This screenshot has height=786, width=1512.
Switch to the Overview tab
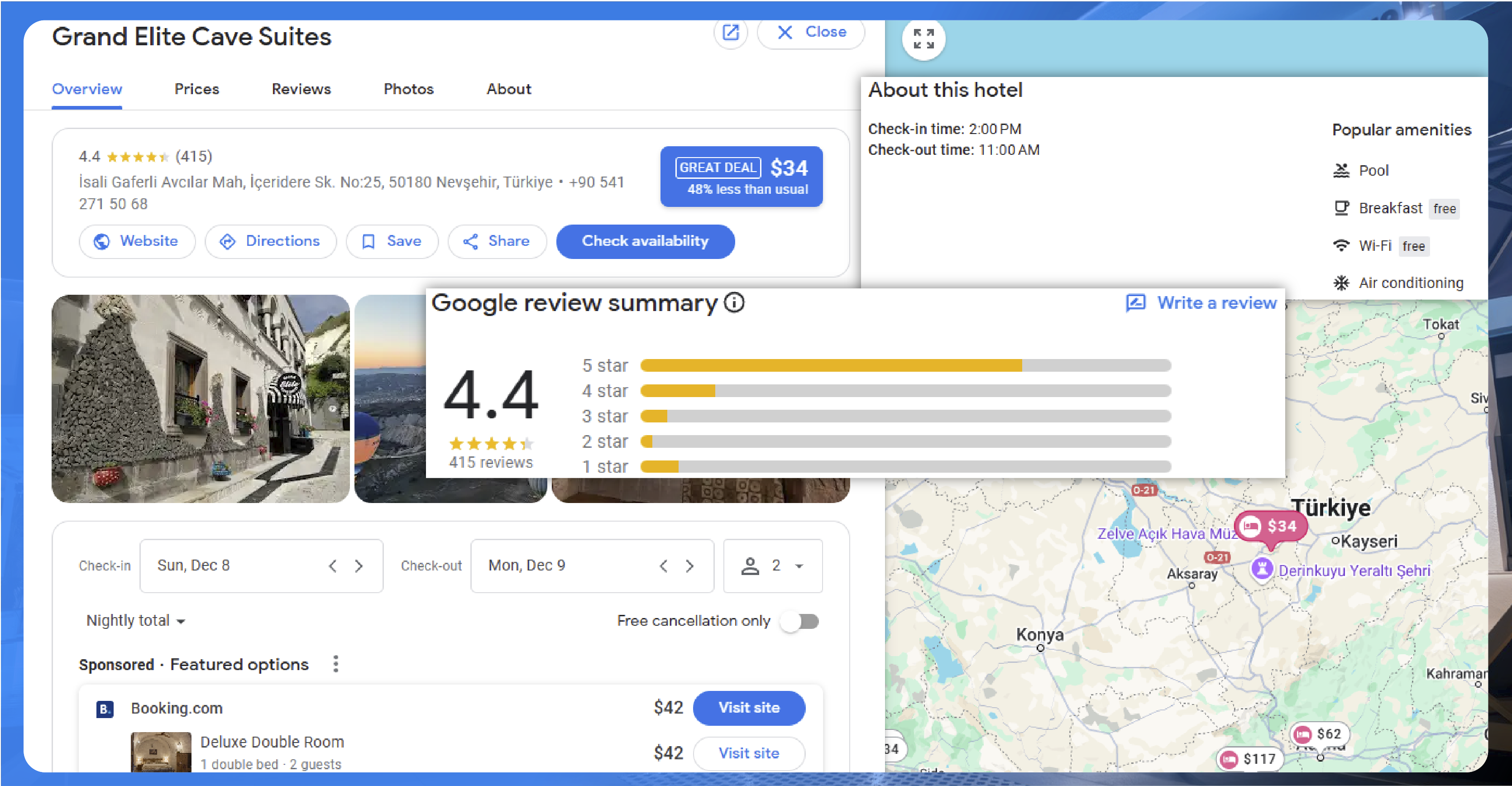click(x=87, y=89)
